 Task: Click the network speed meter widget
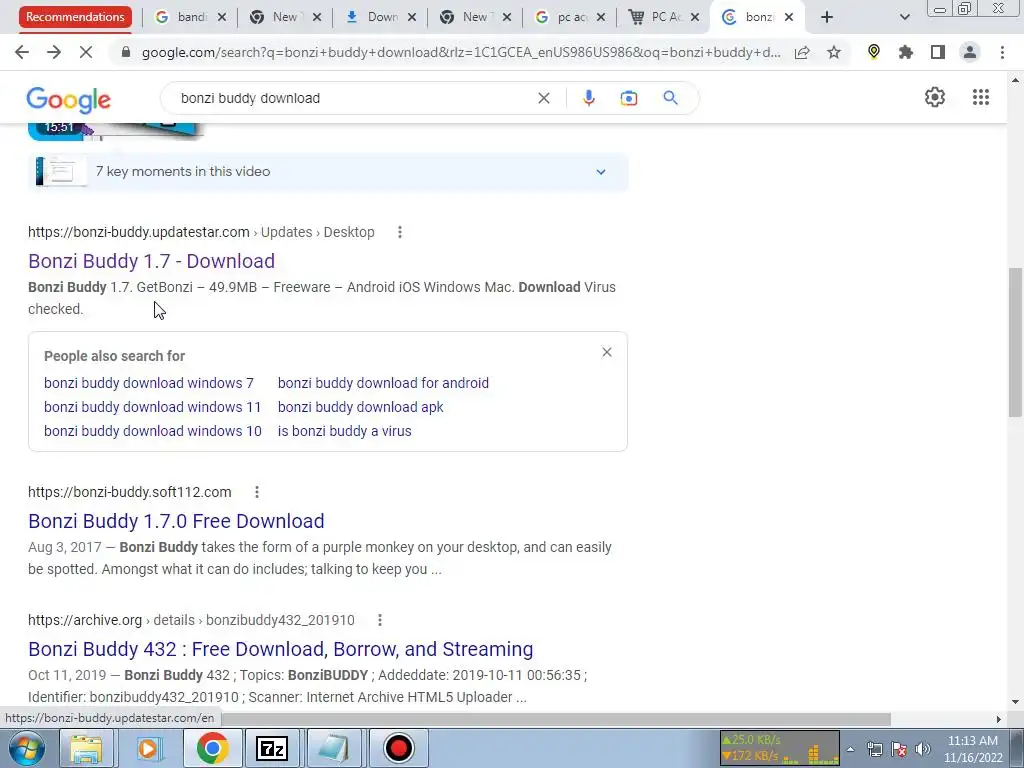click(x=779, y=748)
